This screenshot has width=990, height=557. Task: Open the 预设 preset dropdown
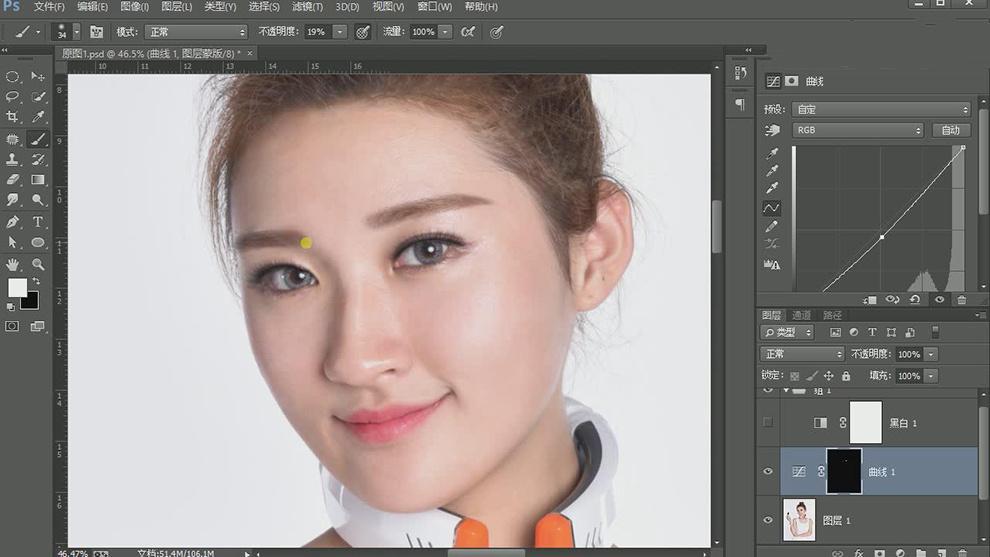coord(880,109)
